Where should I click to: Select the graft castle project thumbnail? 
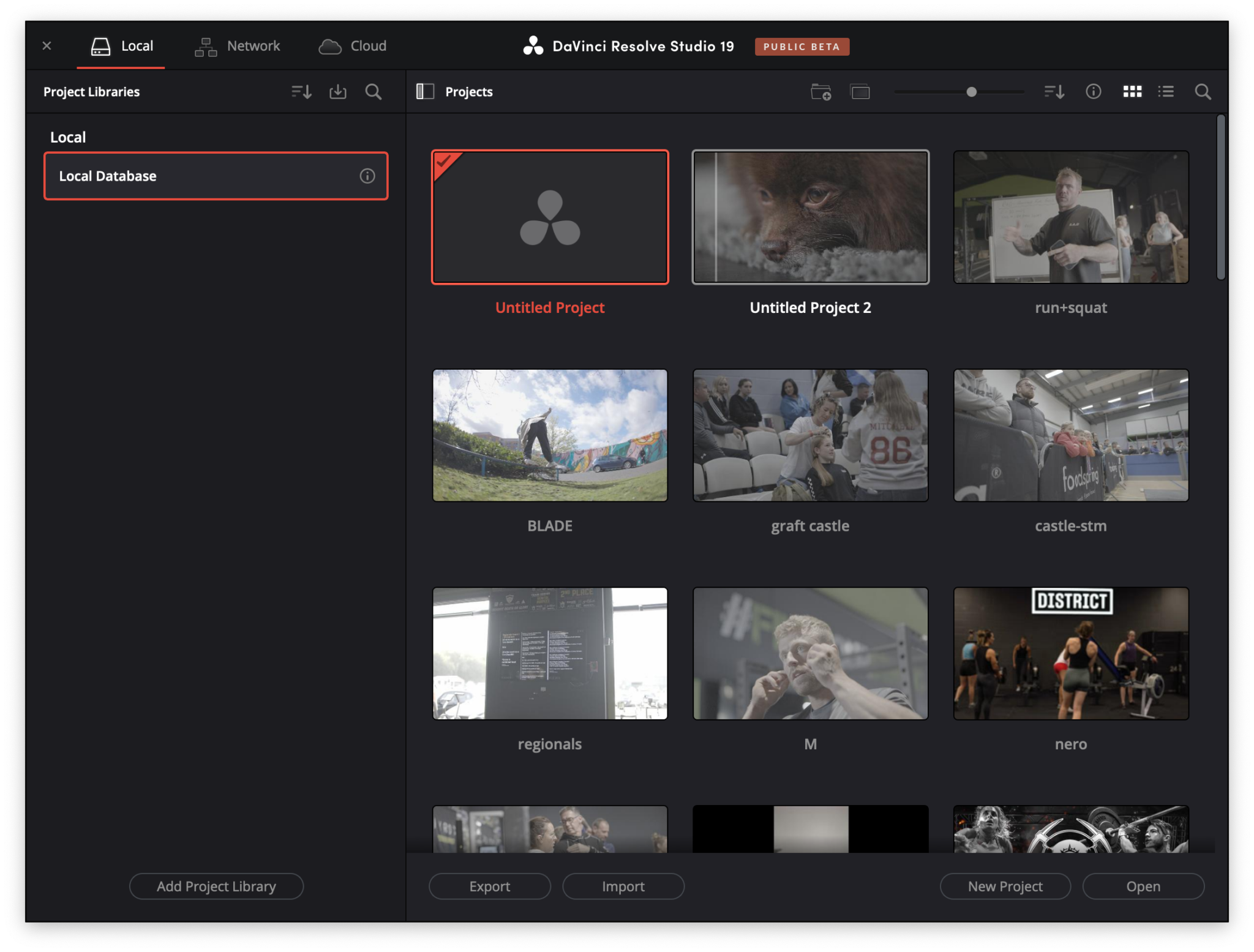point(810,435)
